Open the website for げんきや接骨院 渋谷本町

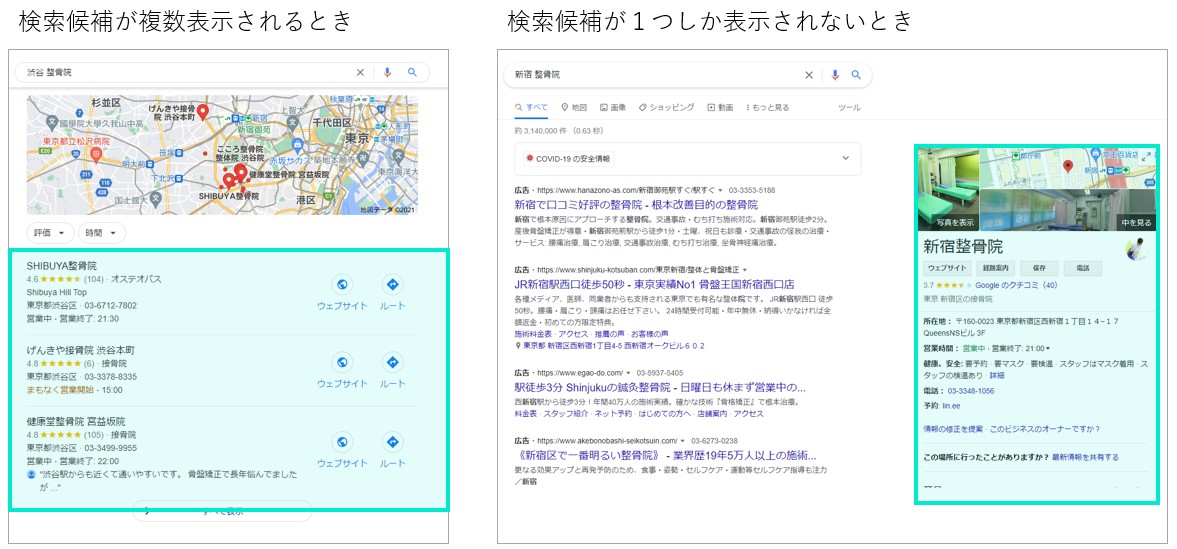click(342, 363)
